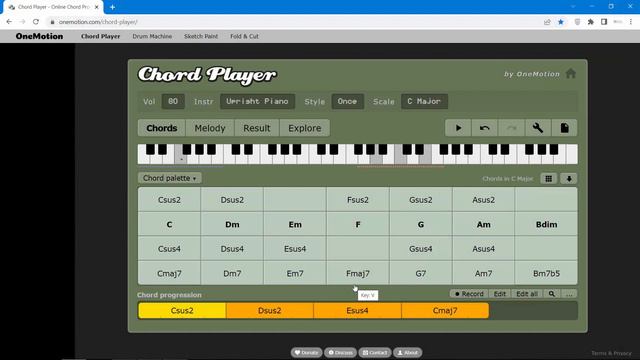The width and height of the screenshot is (640, 360).
Task: Select Esus4 block in chord progression
Action: tap(358, 311)
